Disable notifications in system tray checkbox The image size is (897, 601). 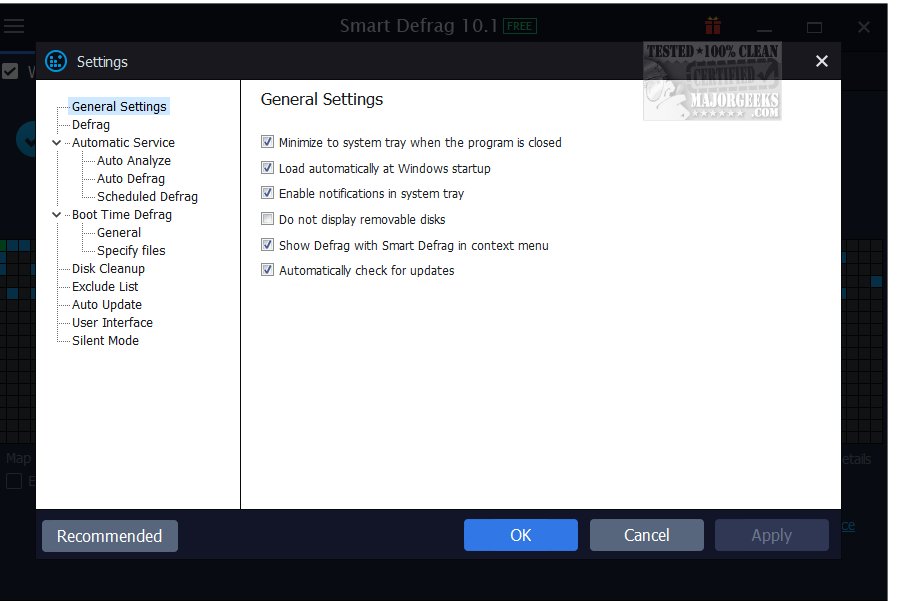coord(267,193)
